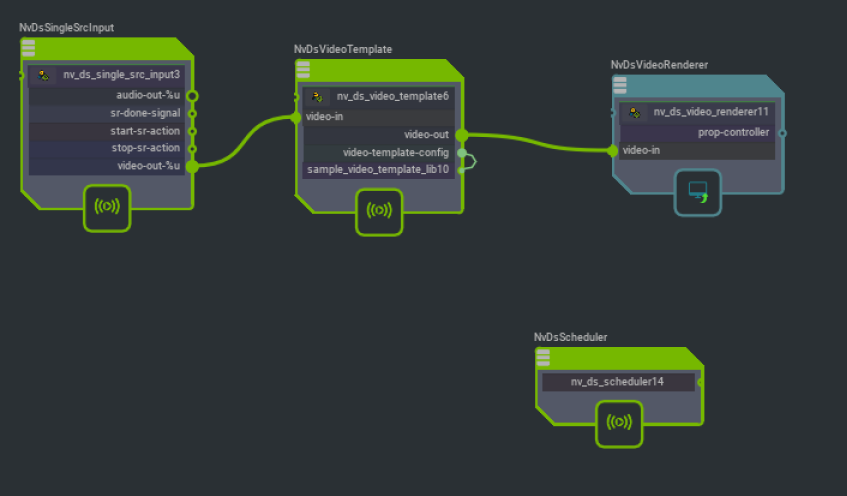Click the broadcast icon on NvDsScheduler node

pyautogui.click(x=620, y=422)
